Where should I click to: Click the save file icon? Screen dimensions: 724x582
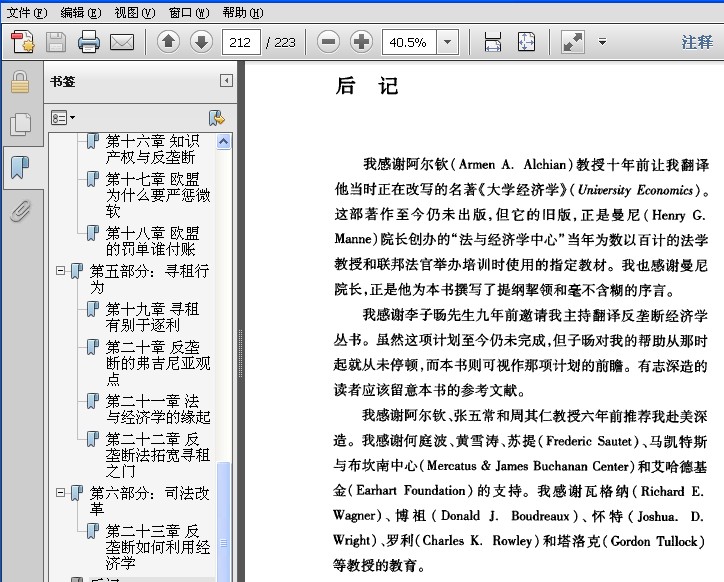(x=56, y=42)
